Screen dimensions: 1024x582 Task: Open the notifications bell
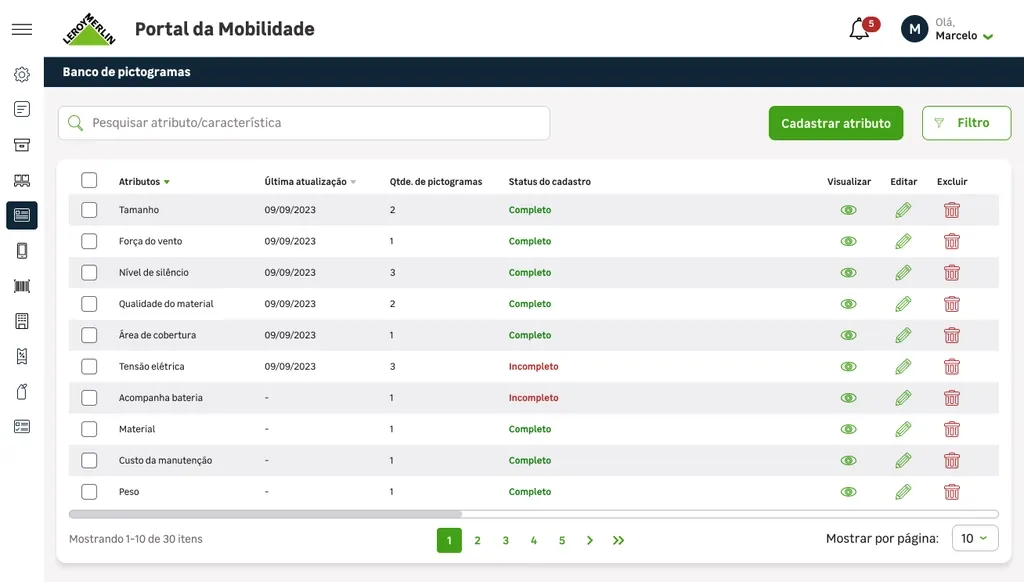tap(859, 29)
